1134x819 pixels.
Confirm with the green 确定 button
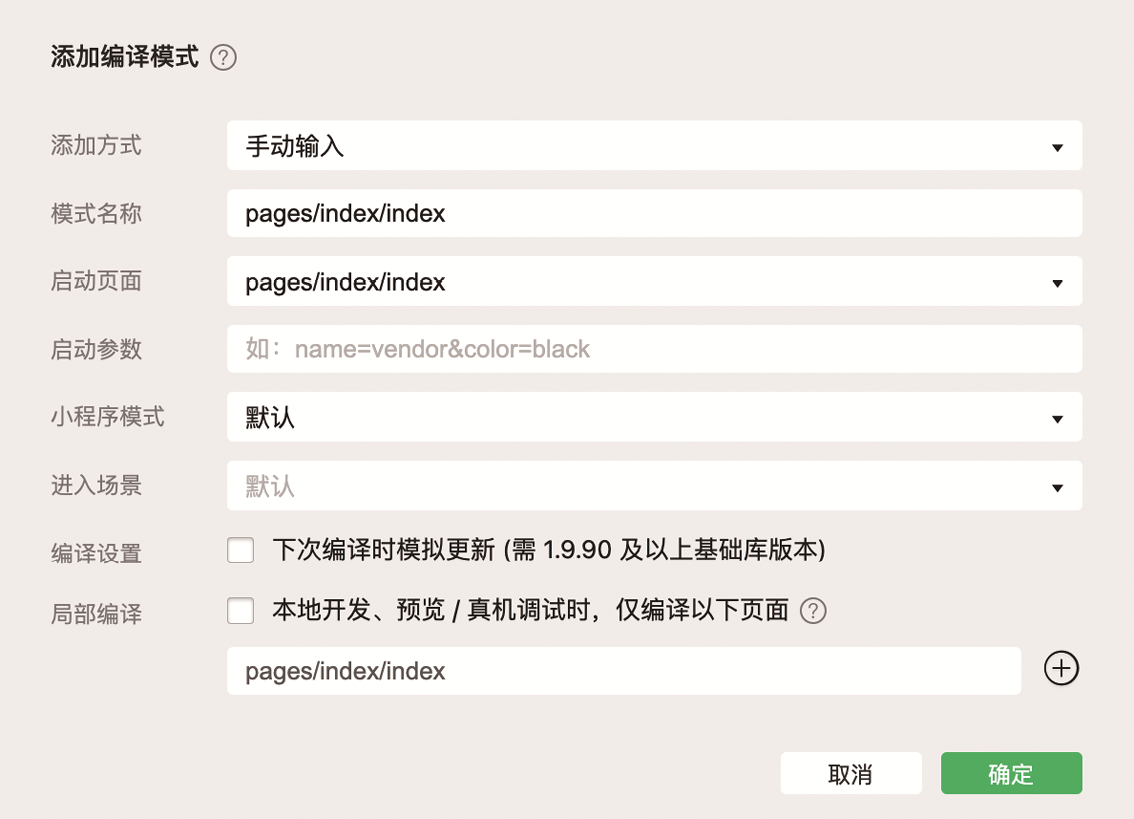coord(1011,773)
